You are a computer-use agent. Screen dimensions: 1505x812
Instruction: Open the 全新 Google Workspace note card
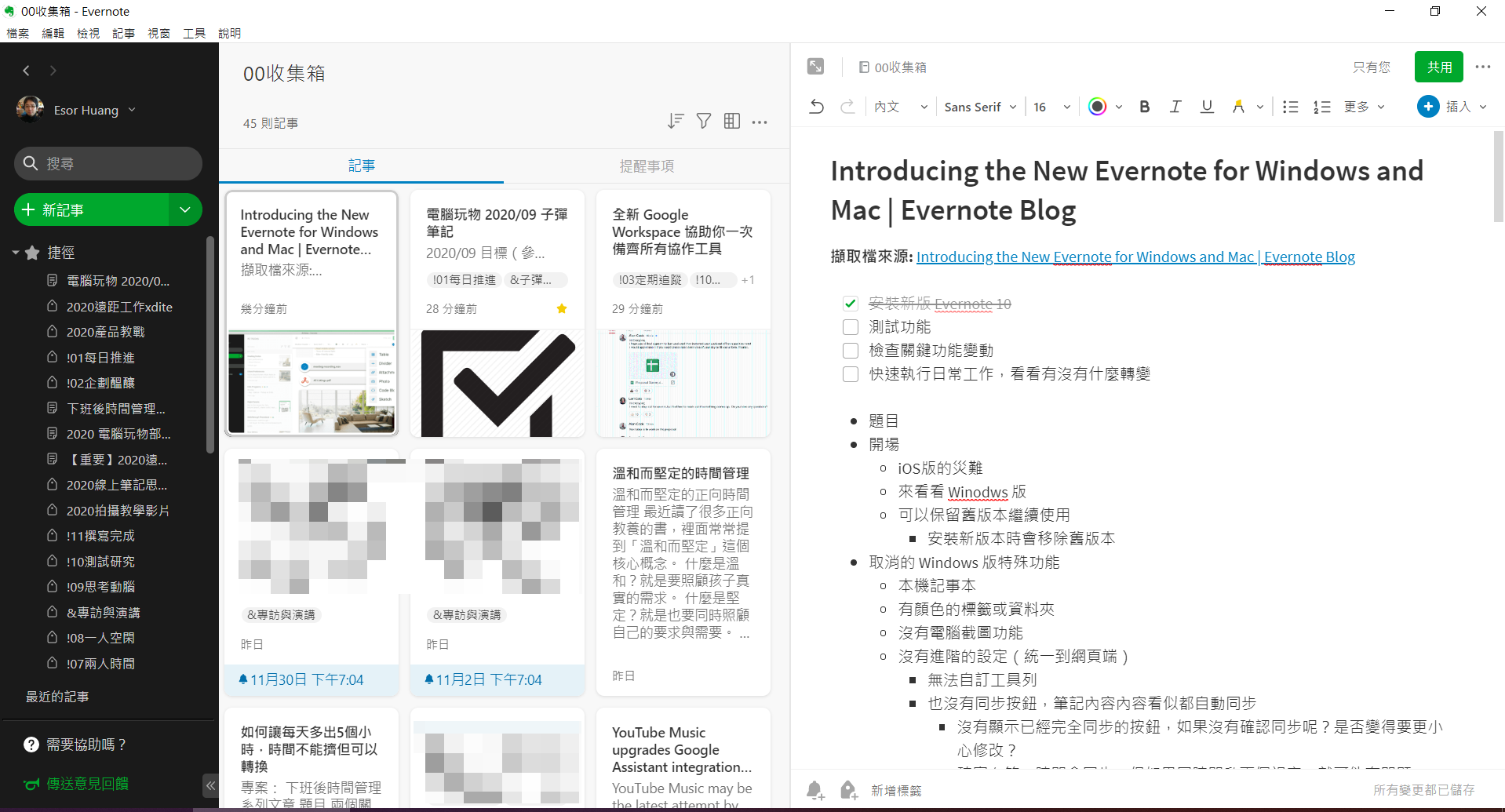click(x=683, y=313)
